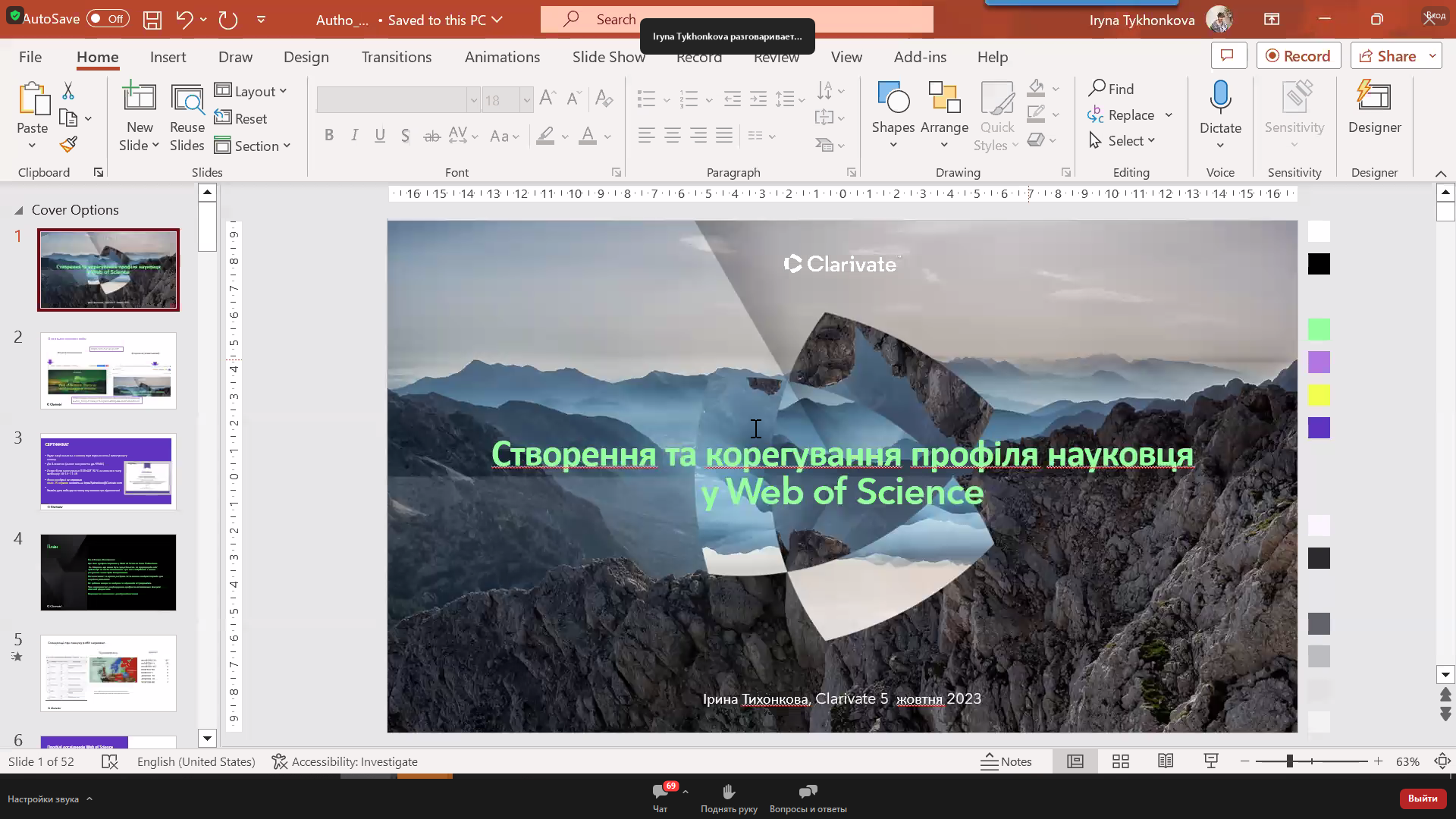Viewport: 1456px width, 819px height.
Task: Click the Shapes gallery icon
Action: click(x=893, y=99)
